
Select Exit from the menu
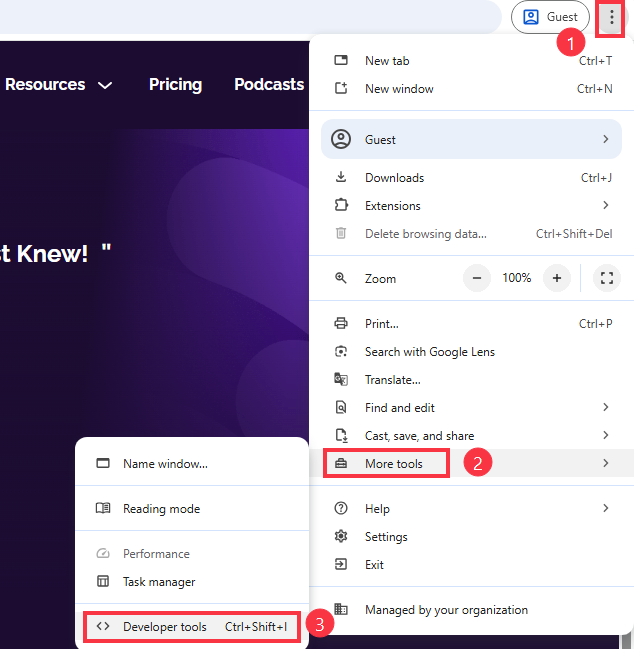(472, 565)
